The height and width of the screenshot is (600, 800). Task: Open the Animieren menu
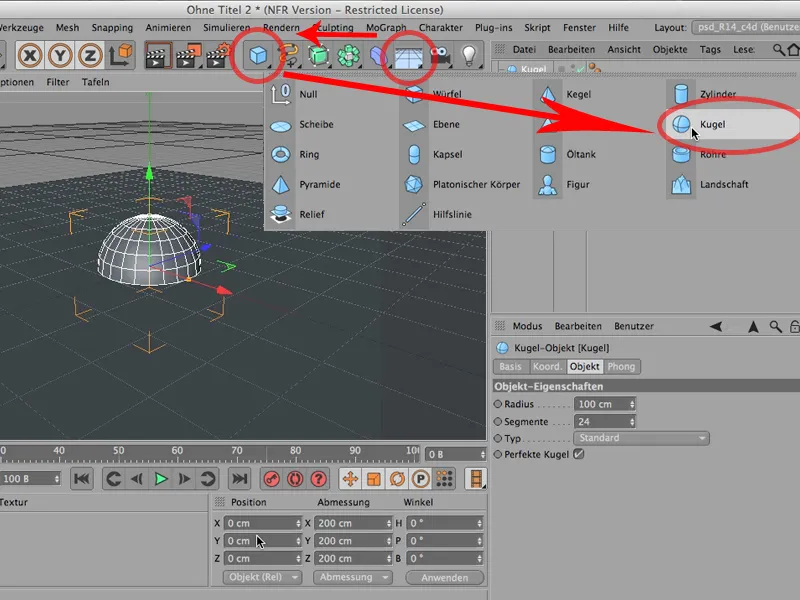(x=168, y=28)
